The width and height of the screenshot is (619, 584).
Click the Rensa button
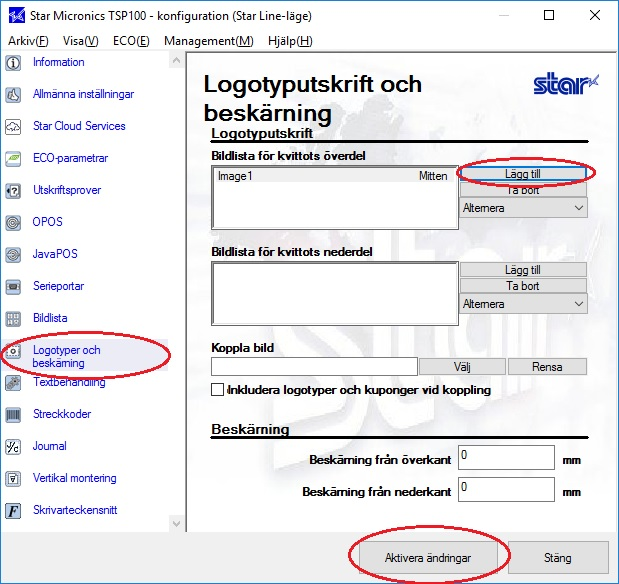point(547,367)
